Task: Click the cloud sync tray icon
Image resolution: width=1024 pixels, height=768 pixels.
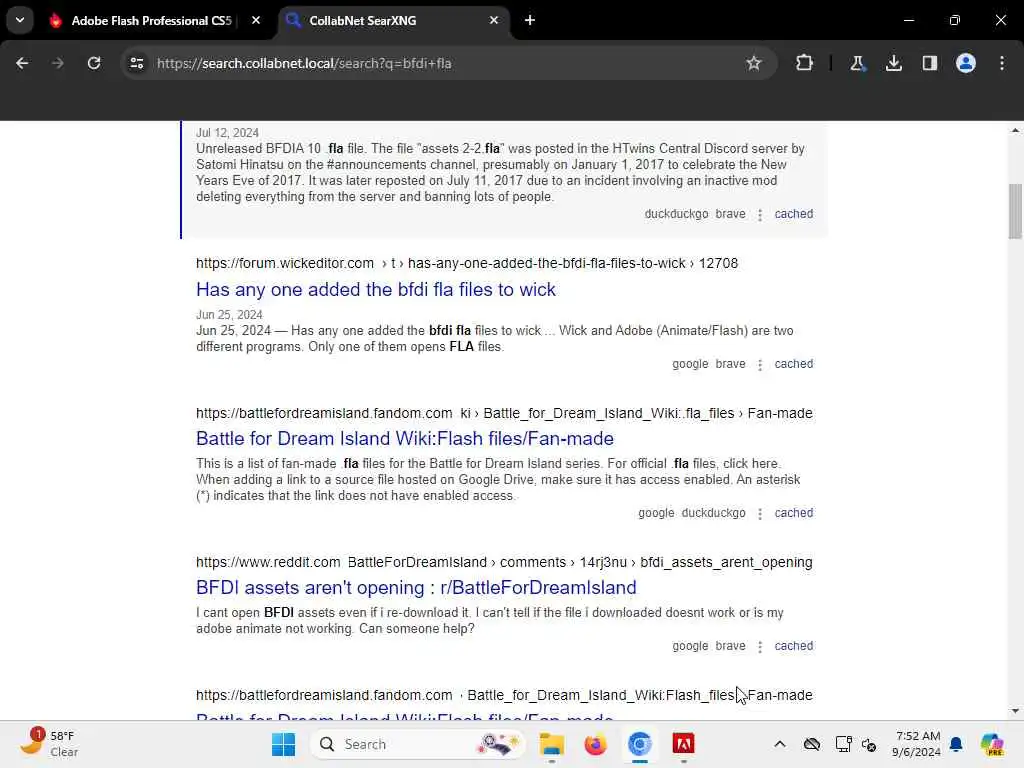Action: pos(812,744)
